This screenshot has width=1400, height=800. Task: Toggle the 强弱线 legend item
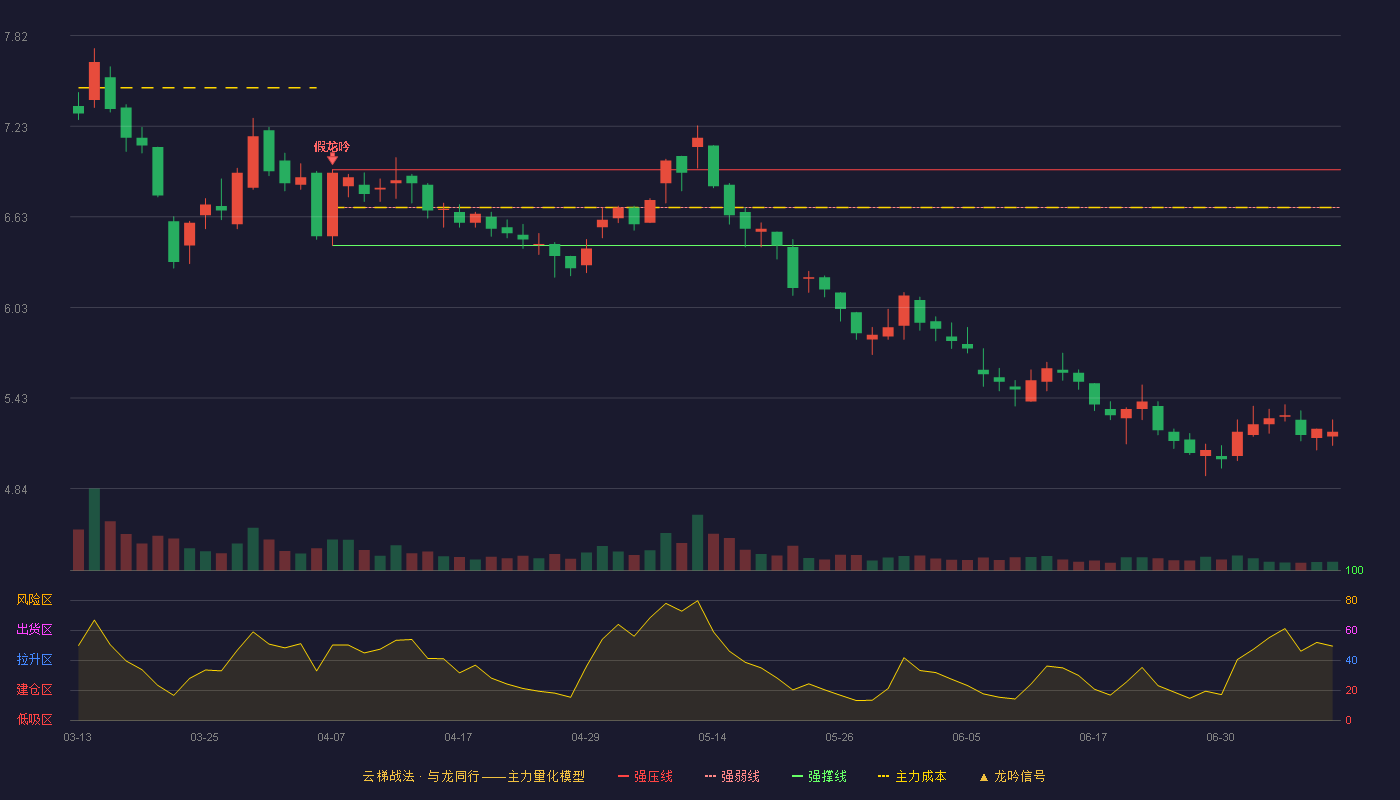click(732, 776)
